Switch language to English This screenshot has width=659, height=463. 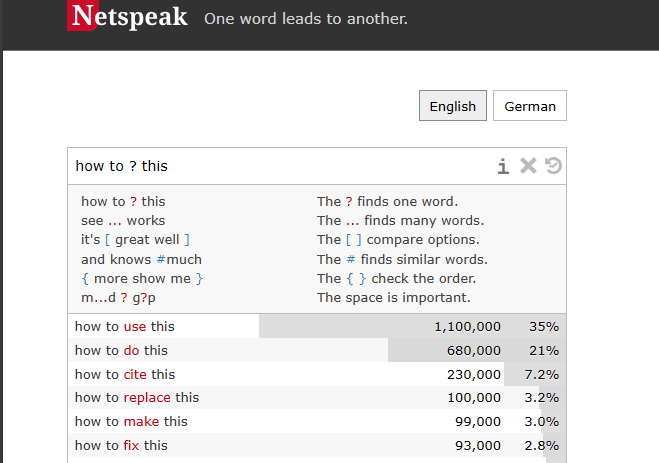click(x=452, y=106)
